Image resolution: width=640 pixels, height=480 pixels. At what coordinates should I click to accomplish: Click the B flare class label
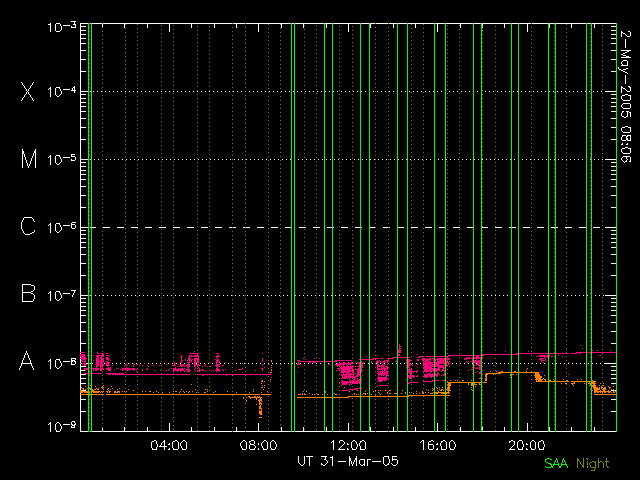tap(28, 293)
